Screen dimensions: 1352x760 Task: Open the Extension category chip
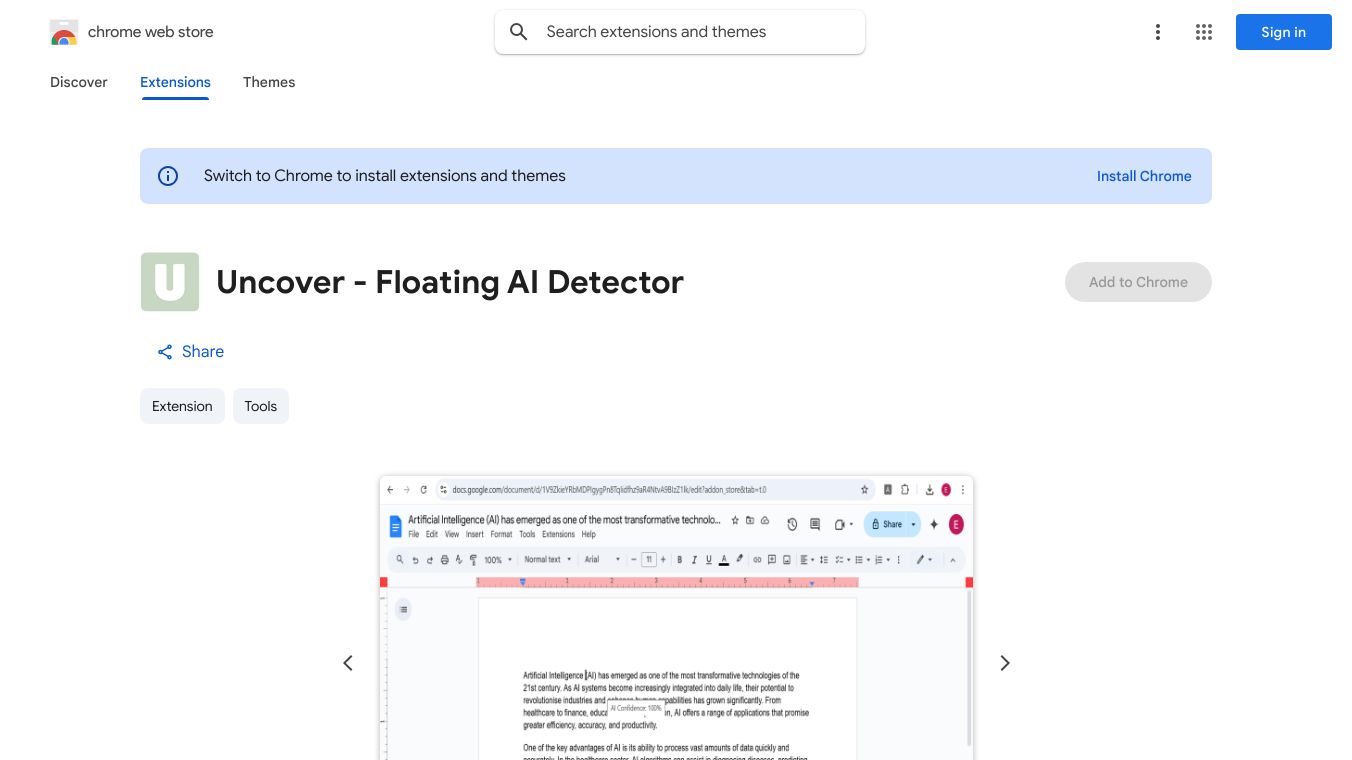pyautogui.click(x=182, y=406)
